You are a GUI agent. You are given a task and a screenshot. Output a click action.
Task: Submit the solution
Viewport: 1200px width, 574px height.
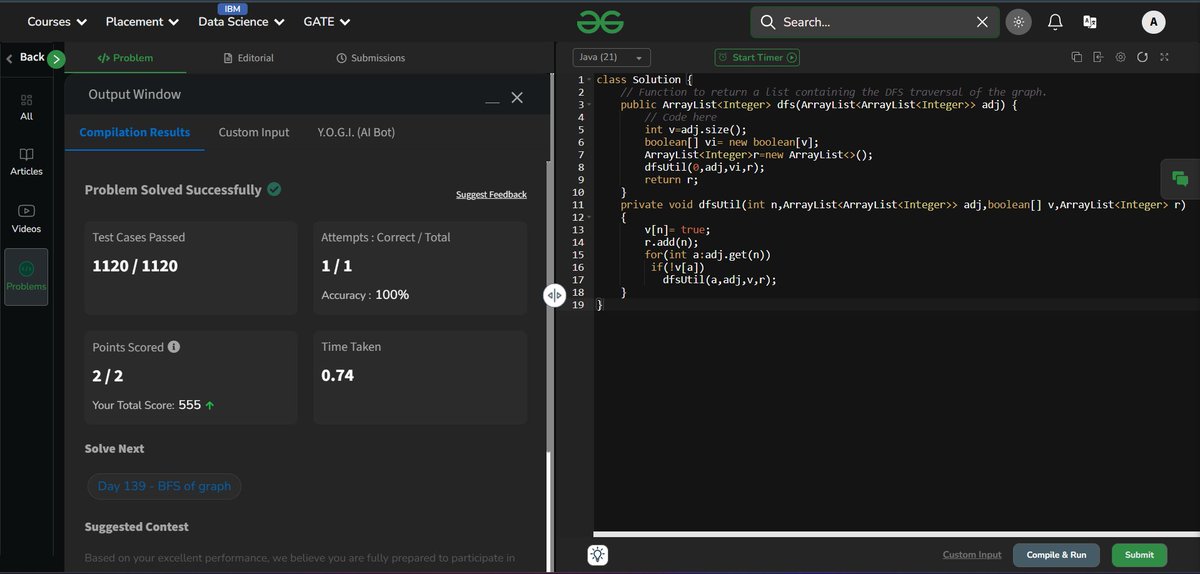[x=1139, y=555]
